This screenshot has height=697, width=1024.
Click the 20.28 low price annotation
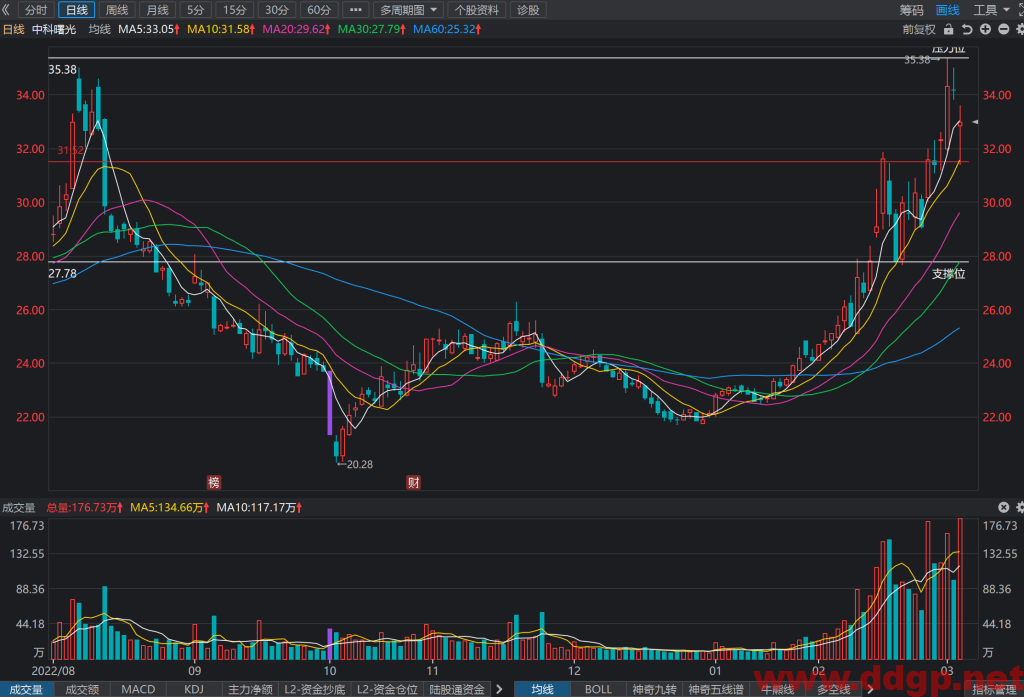[355, 464]
